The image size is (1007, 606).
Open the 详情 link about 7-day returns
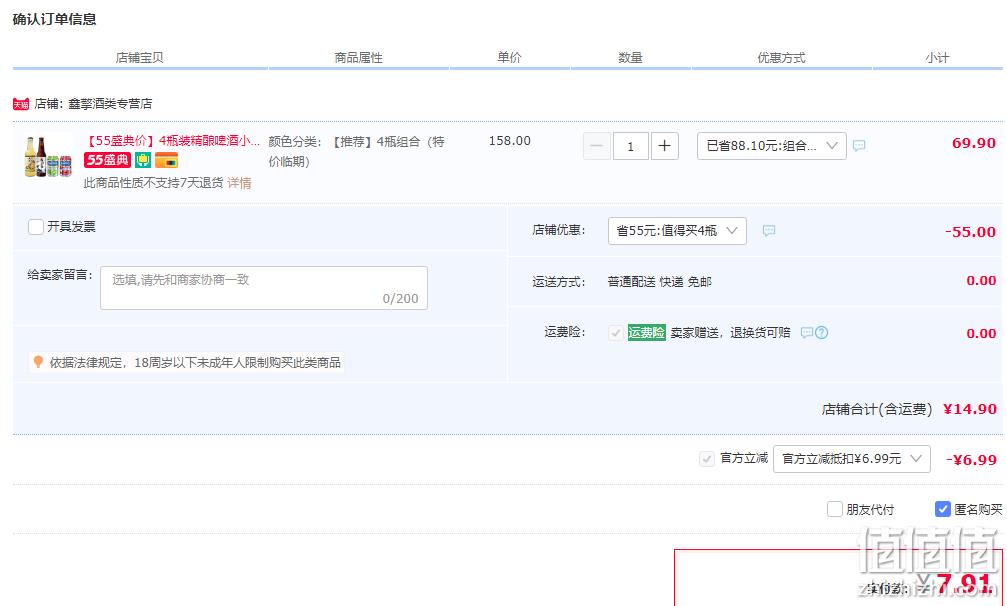click(x=239, y=183)
